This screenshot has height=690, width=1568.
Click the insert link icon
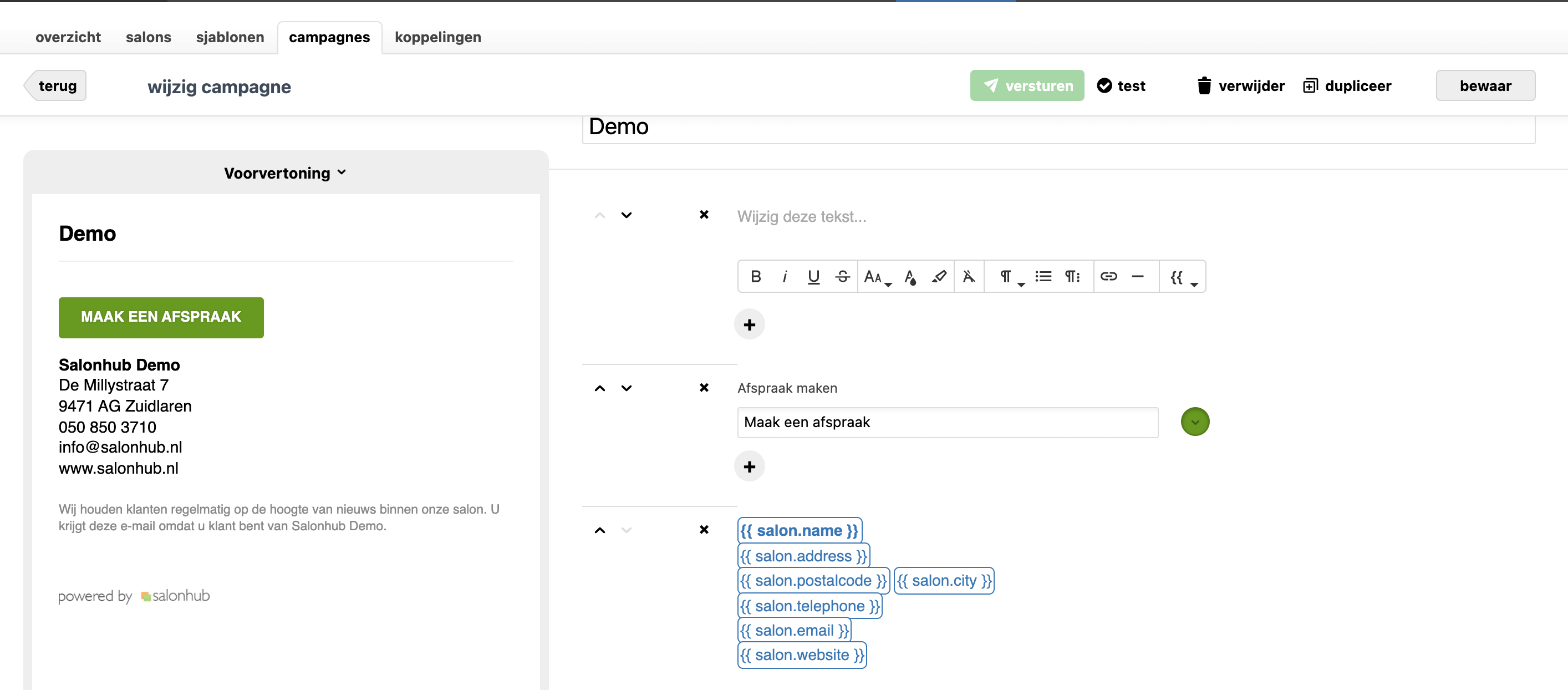click(x=1108, y=276)
